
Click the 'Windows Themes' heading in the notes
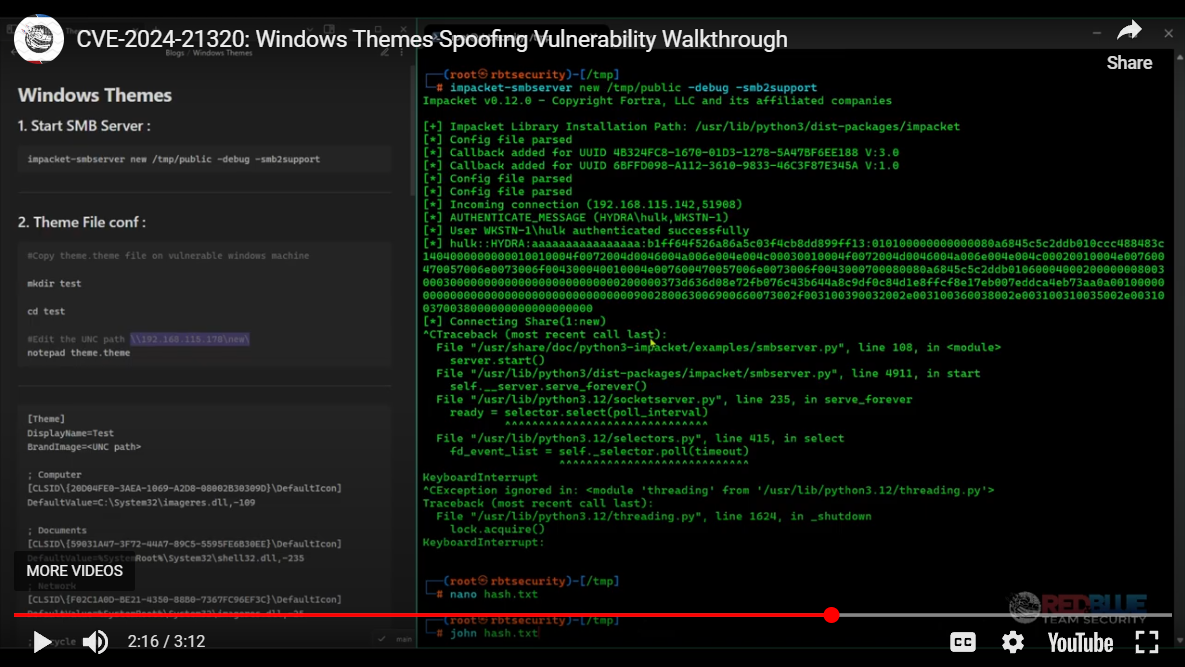94,95
